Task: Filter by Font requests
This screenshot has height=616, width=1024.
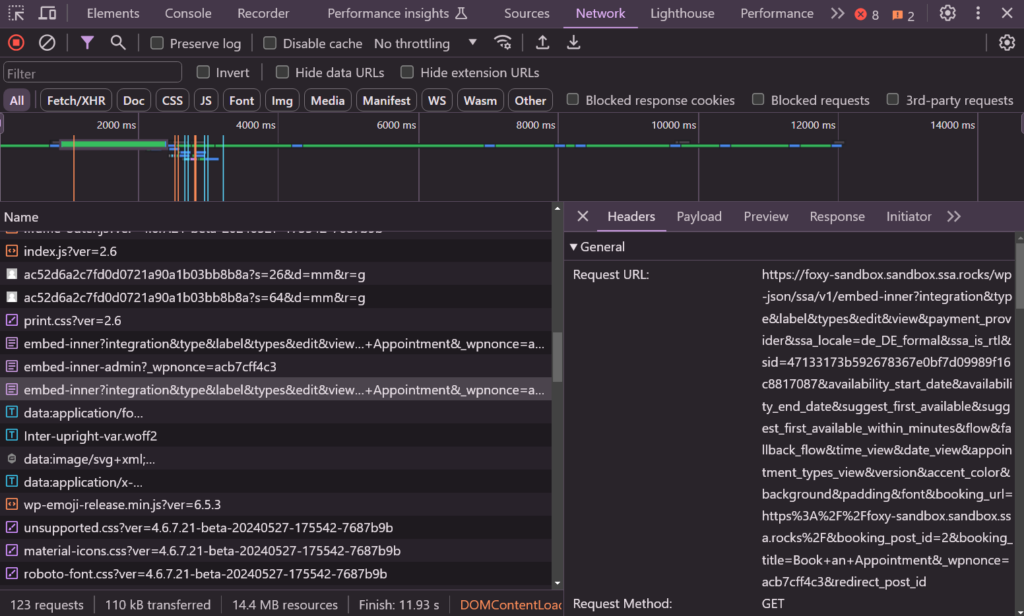Action: [x=241, y=101]
